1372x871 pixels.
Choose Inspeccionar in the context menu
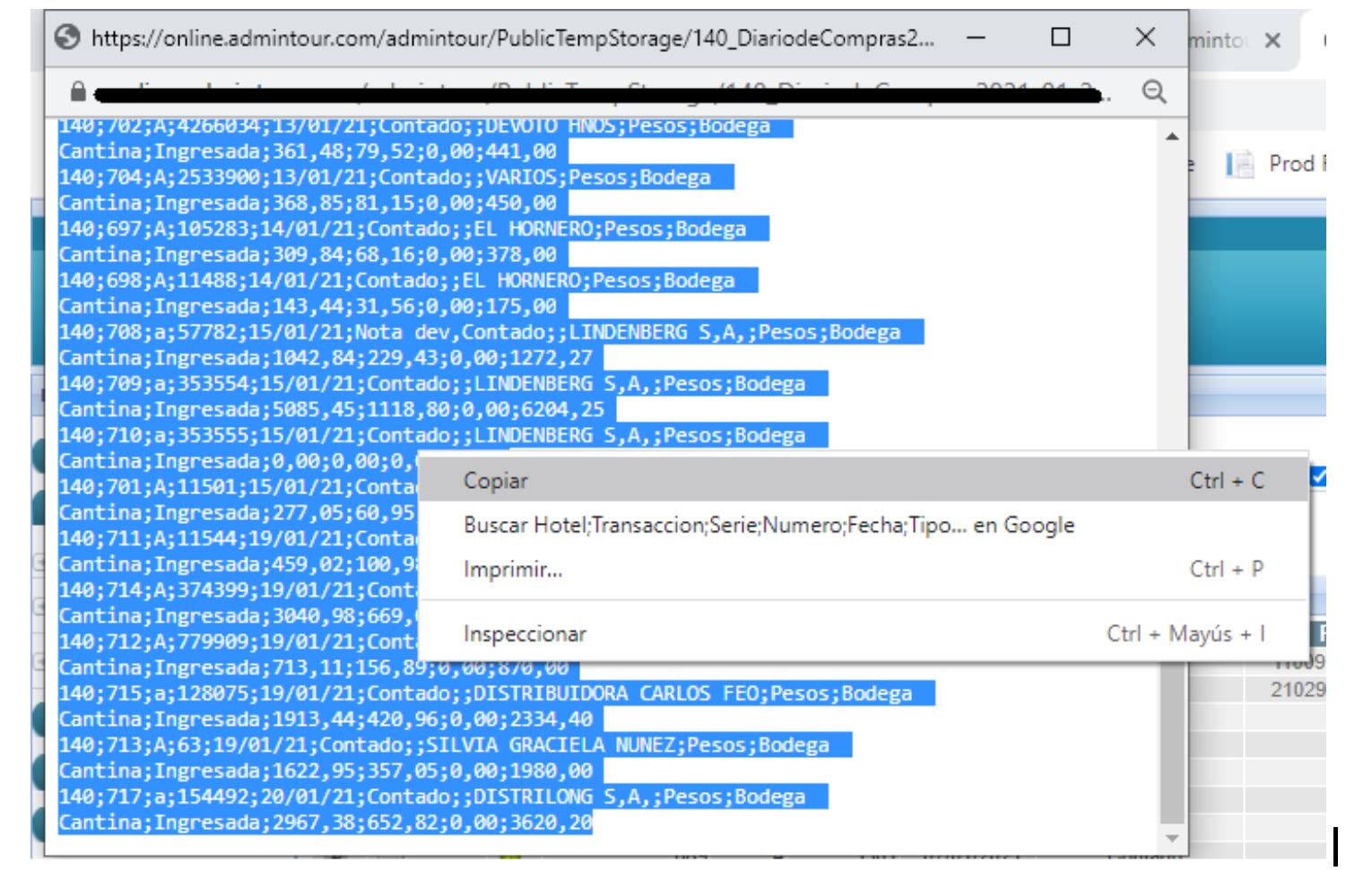(524, 634)
